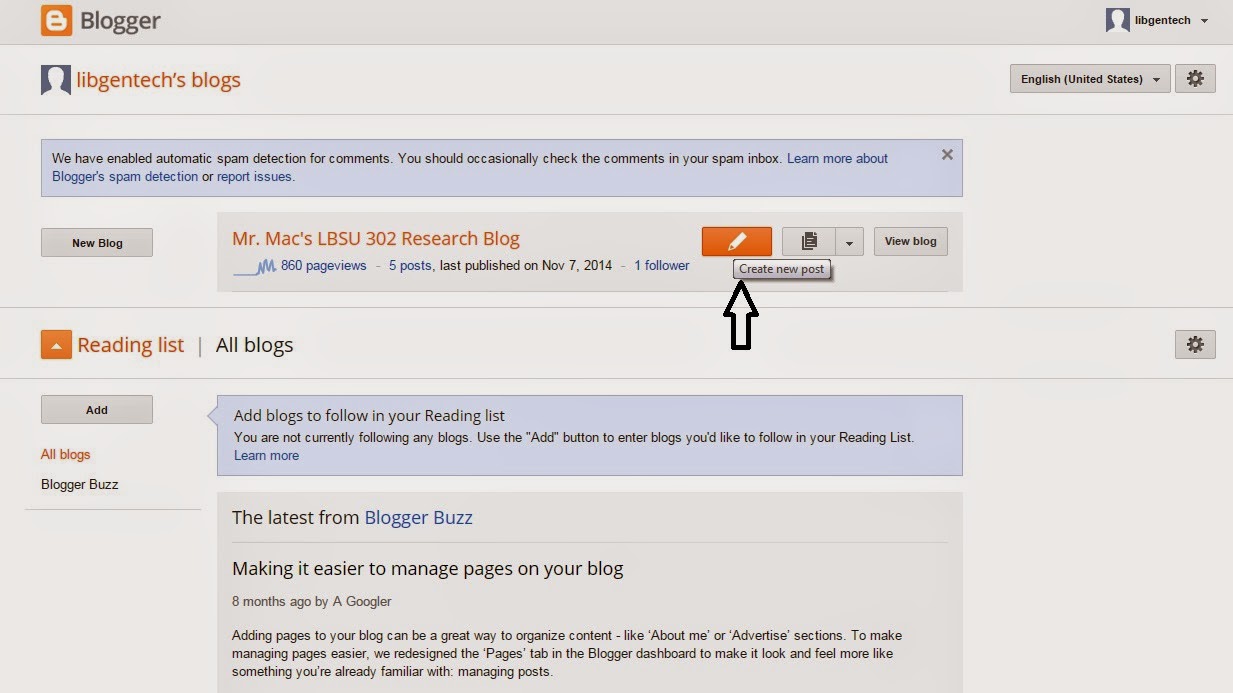Click the New Blog button
Screen dimensions: 1233x693
point(97,243)
